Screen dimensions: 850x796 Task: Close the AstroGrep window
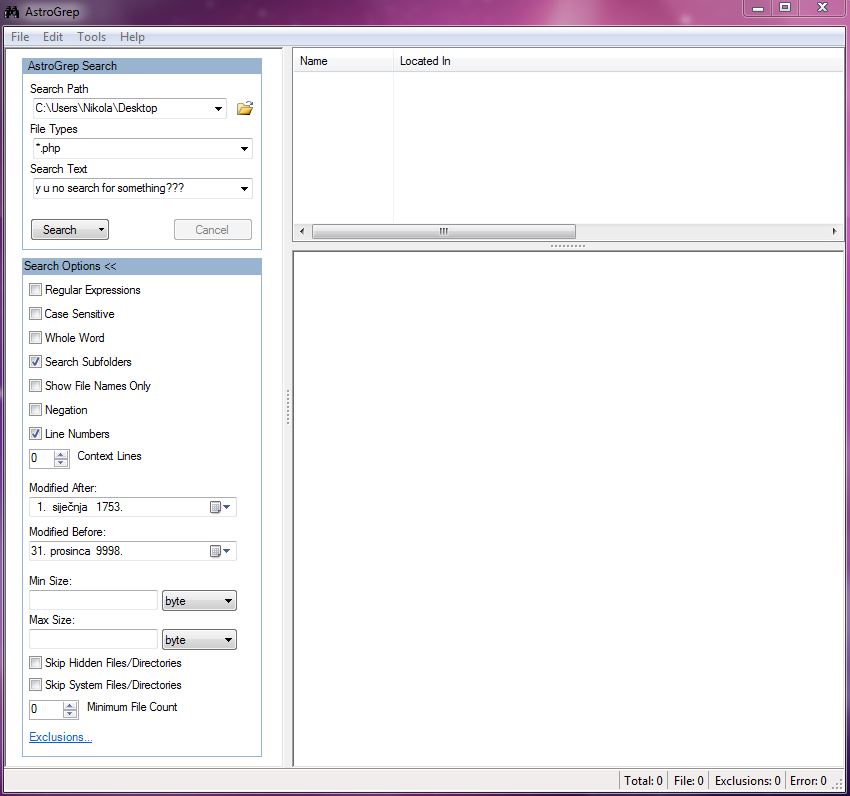(822, 8)
